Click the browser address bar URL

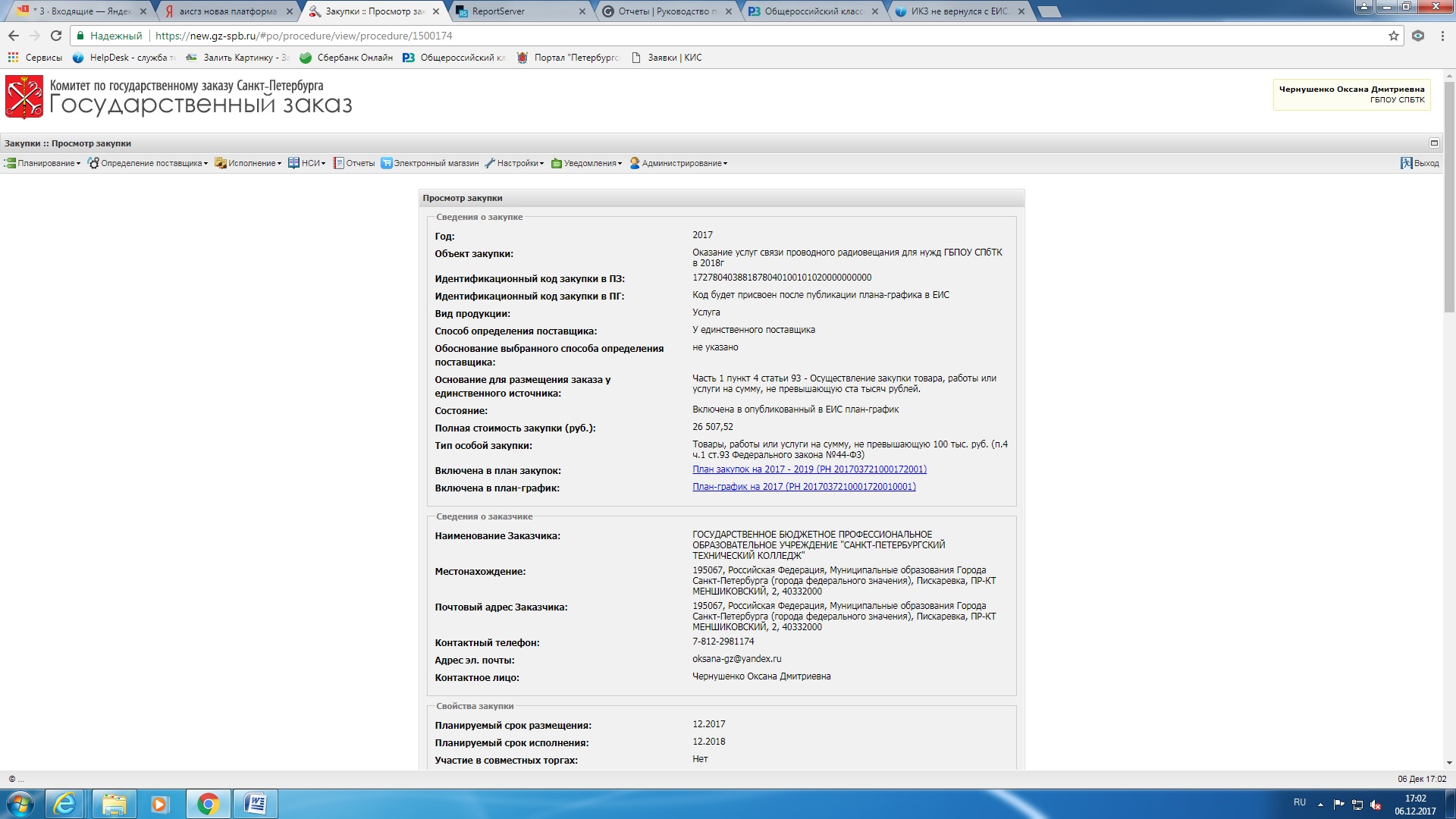(x=303, y=36)
